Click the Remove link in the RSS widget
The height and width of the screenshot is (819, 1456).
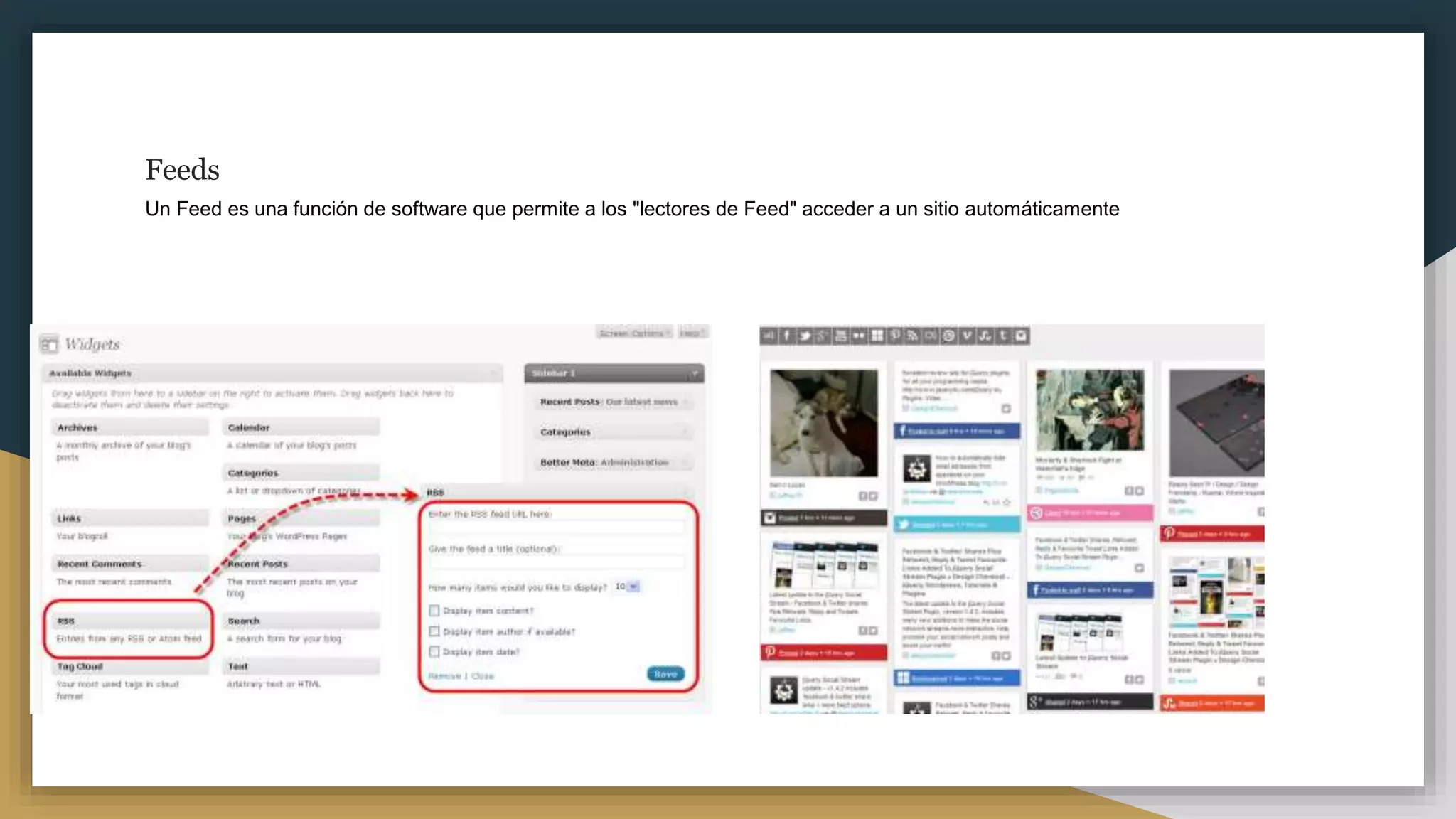coord(444,676)
